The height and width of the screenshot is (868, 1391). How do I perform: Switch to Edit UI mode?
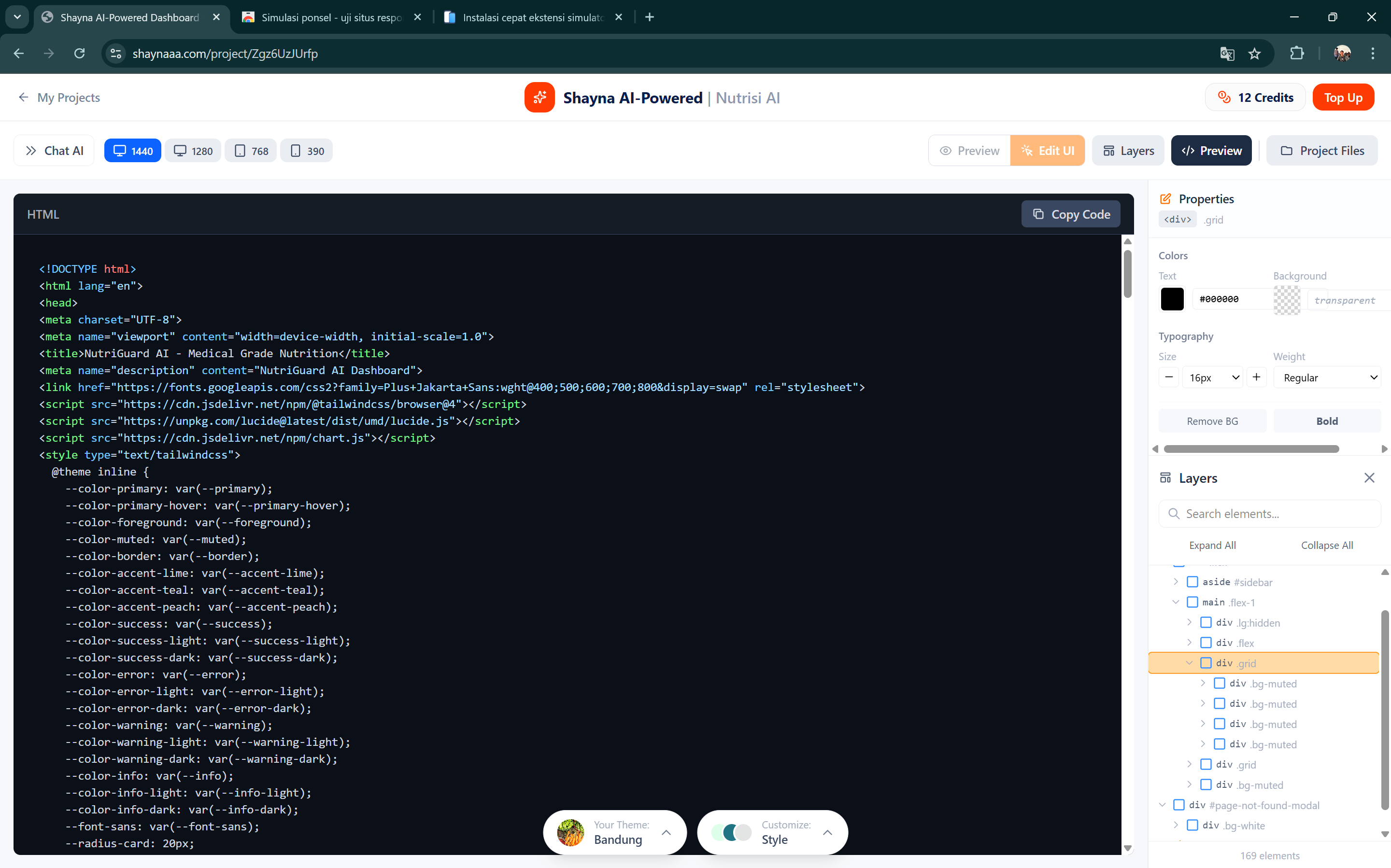[1048, 151]
